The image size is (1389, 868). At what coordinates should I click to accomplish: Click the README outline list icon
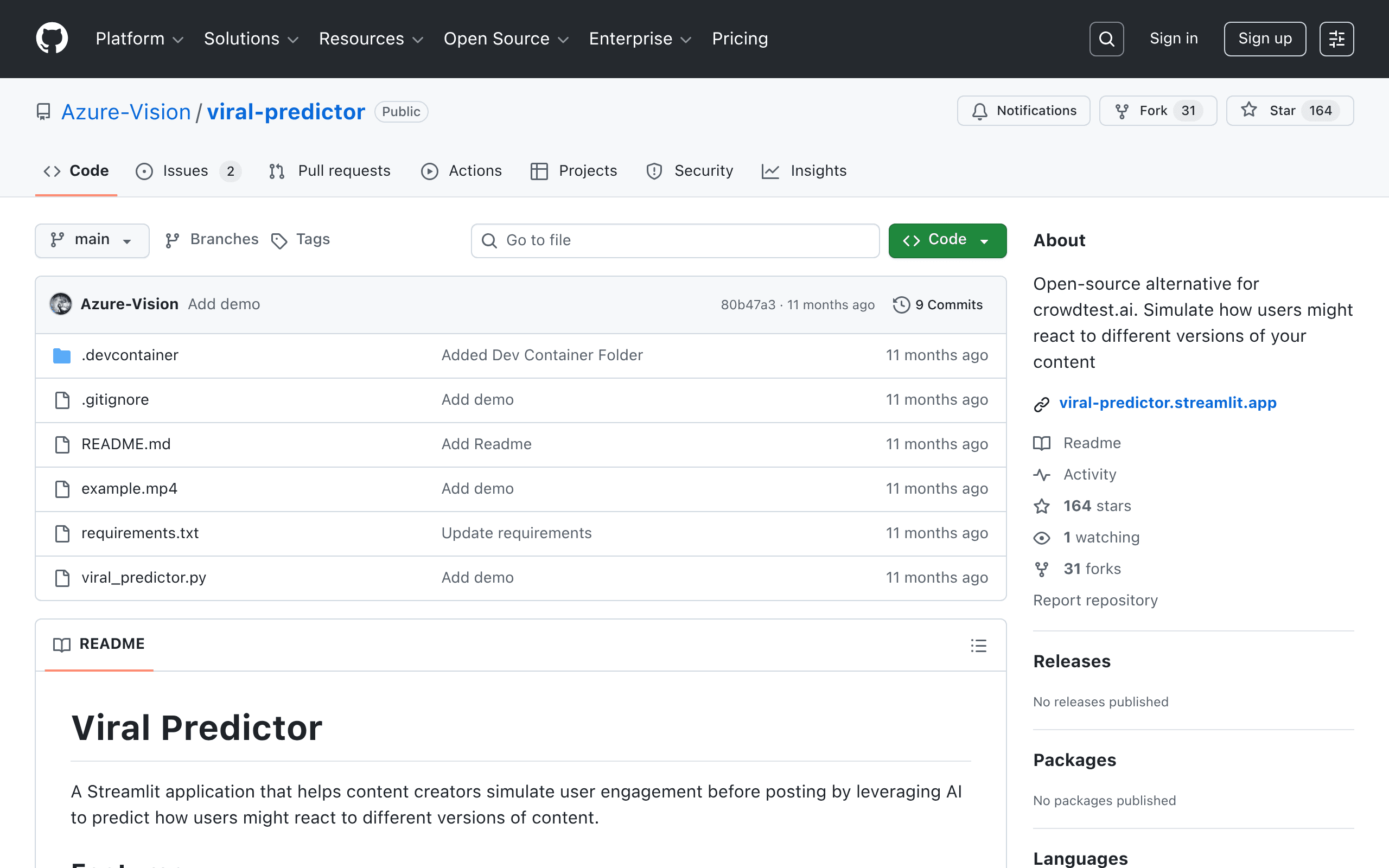(x=979, y=645)
